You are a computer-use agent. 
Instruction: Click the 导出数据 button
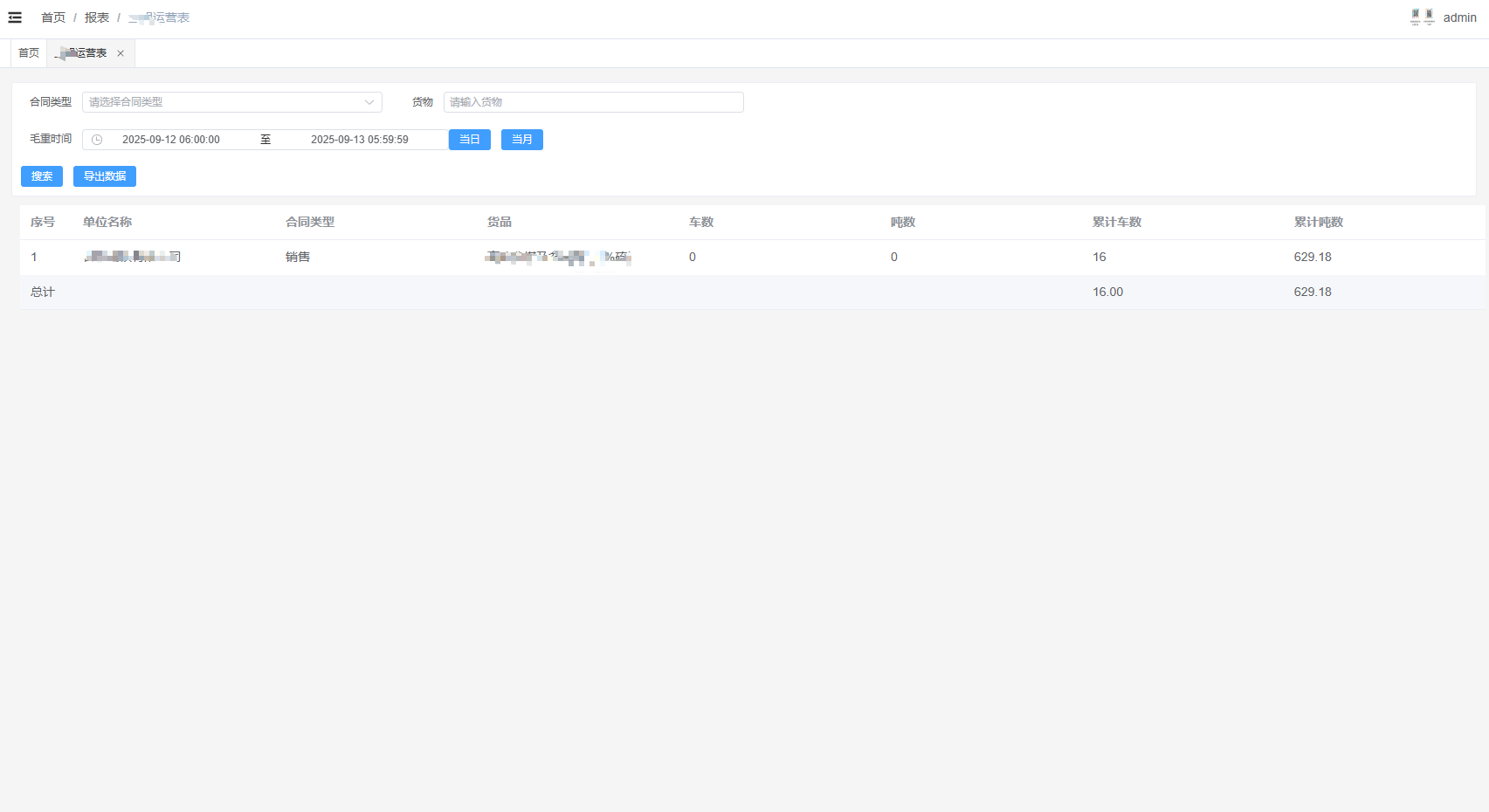[x=105, y=176]
